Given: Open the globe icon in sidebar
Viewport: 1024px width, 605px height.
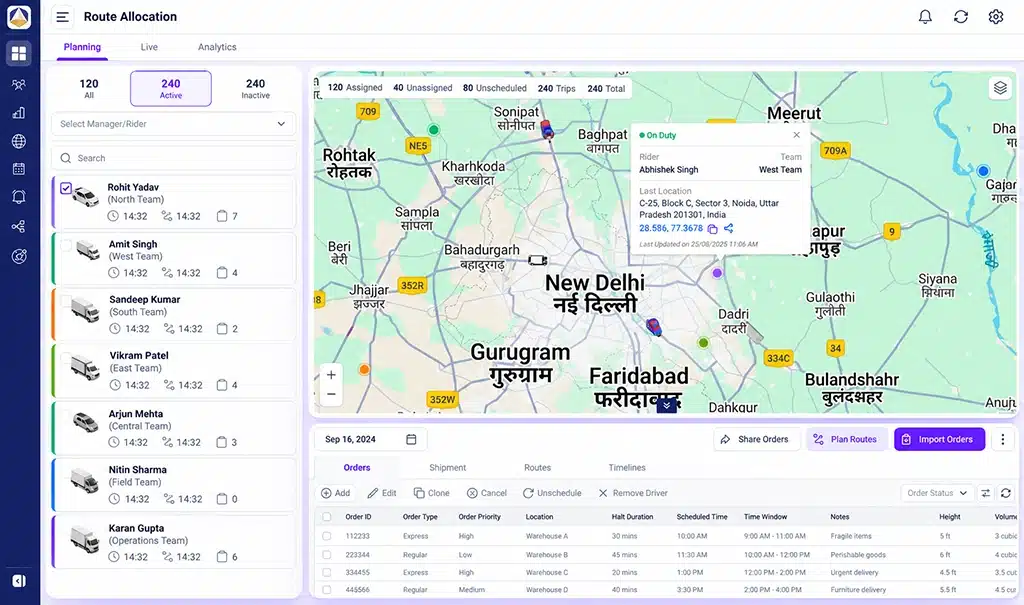Looking at the screenshot, I should [x=19, y=141].
